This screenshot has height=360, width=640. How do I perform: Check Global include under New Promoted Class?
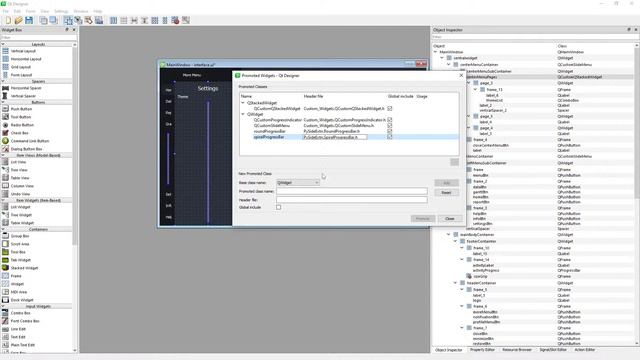278,207
